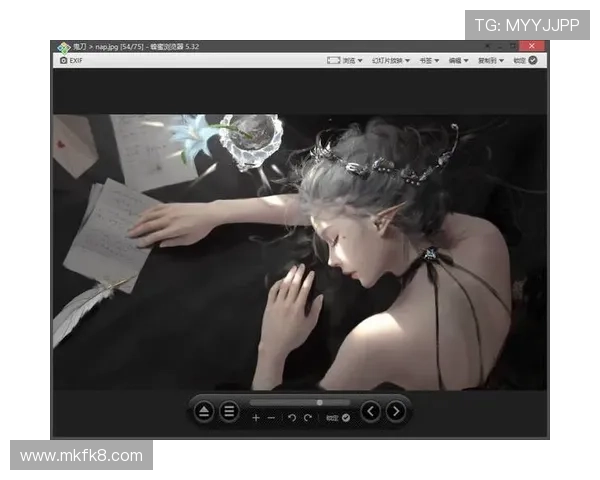
Task: Go to the previous image
Action: [370, 411]
